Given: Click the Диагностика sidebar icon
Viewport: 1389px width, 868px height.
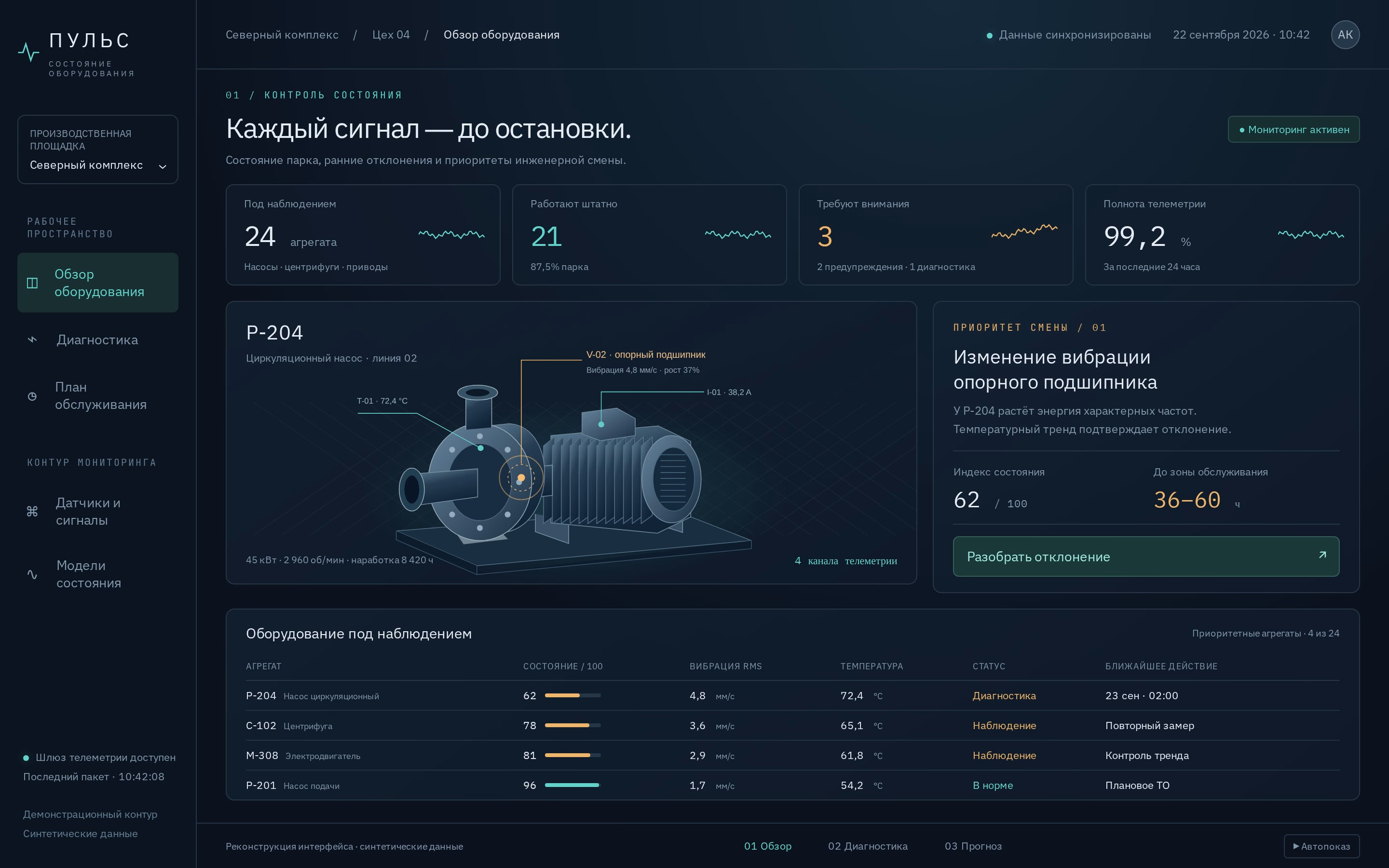Looking at the screenshot, I should click(x=32, y=340).
